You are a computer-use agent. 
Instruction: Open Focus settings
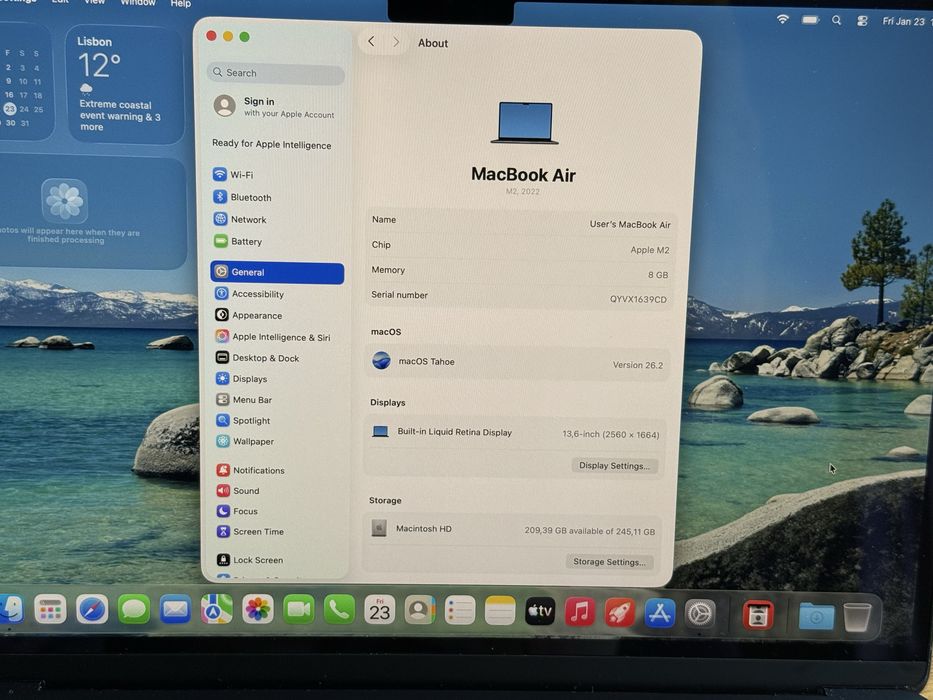pos(237,511)
